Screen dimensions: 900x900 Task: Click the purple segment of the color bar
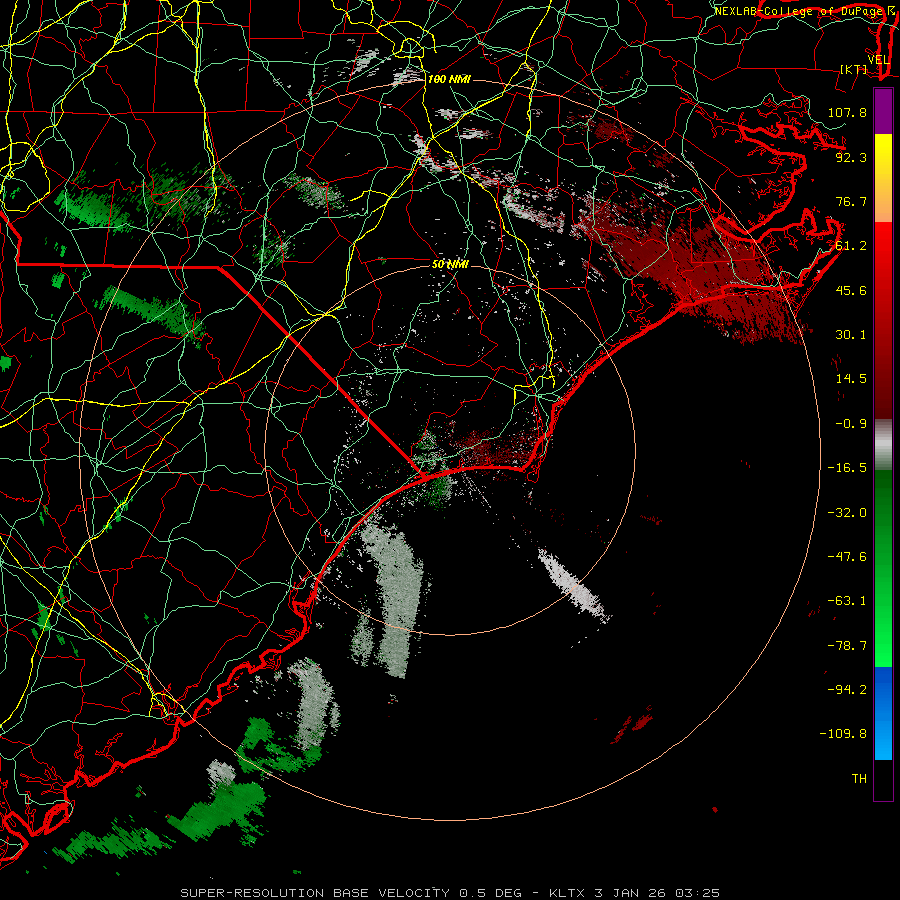tap(883, 111)
